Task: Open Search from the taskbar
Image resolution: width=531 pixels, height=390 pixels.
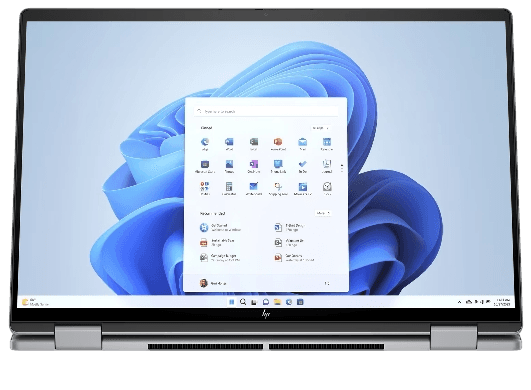Action: [243, 302]
